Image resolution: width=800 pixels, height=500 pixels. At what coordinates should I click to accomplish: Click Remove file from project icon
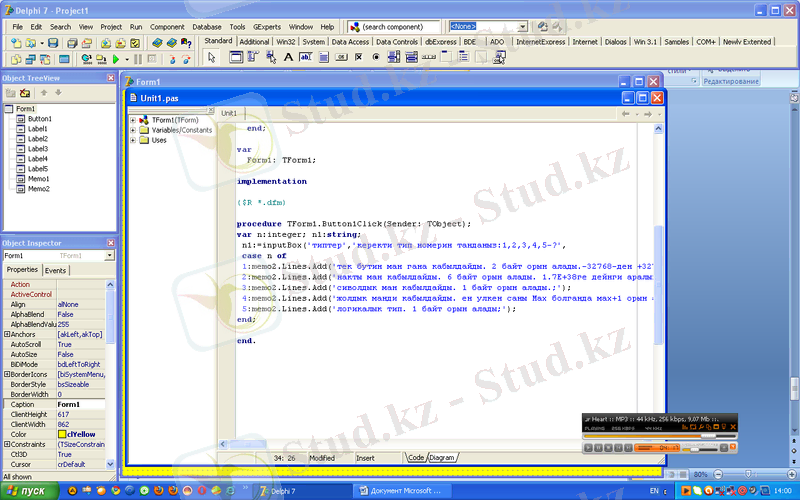(120, 43)
